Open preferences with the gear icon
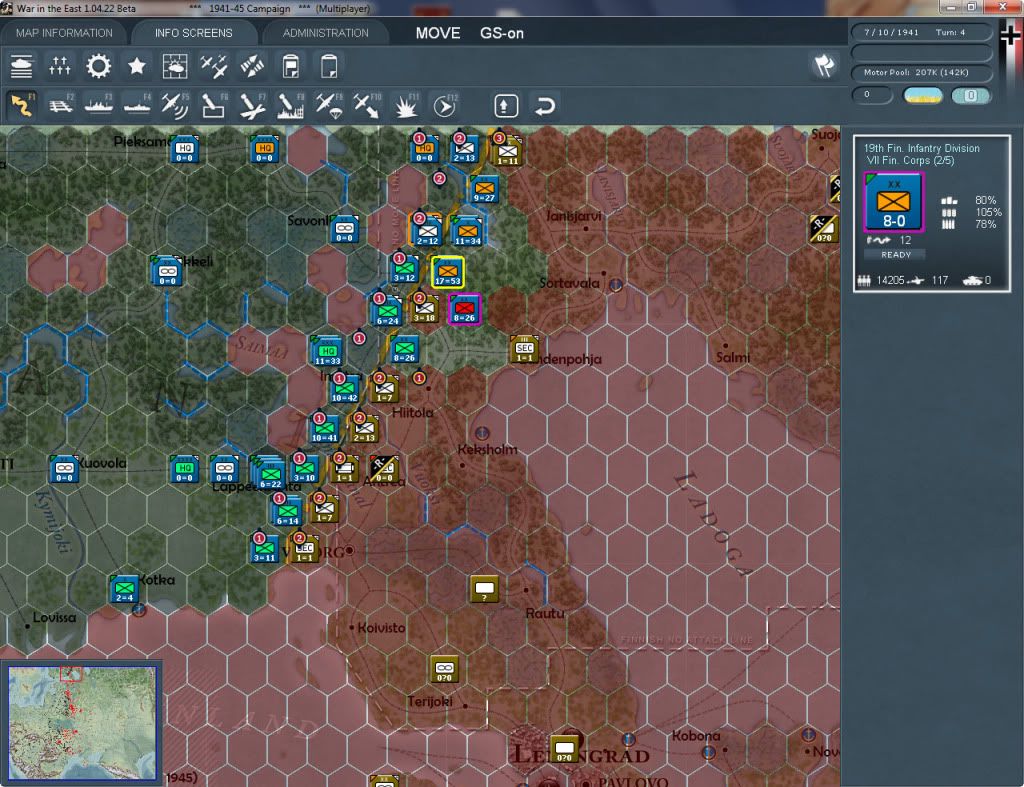This screenshot has width=1024, height=787. click(99, 66)
